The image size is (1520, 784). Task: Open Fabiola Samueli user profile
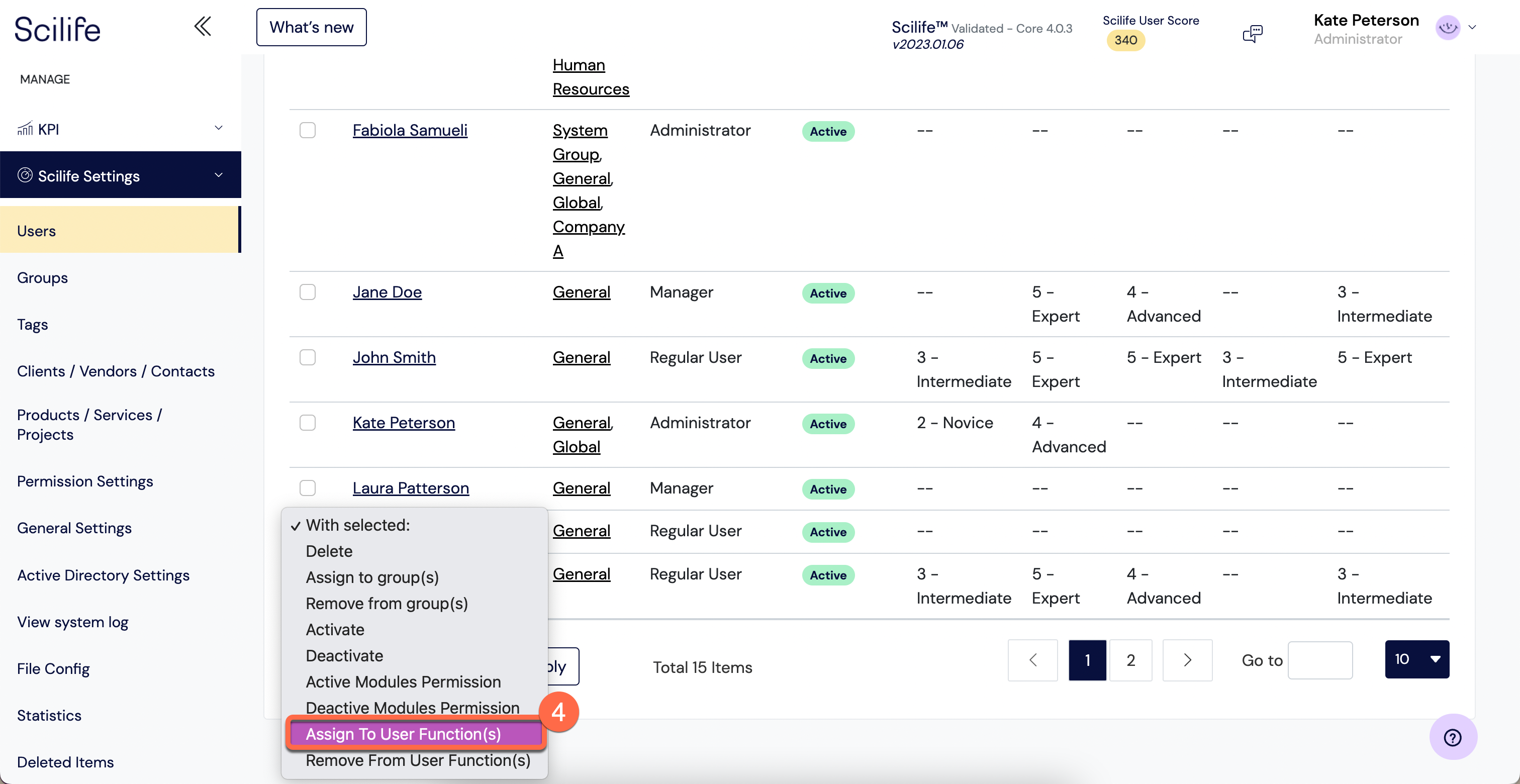(x=410, y=130)
